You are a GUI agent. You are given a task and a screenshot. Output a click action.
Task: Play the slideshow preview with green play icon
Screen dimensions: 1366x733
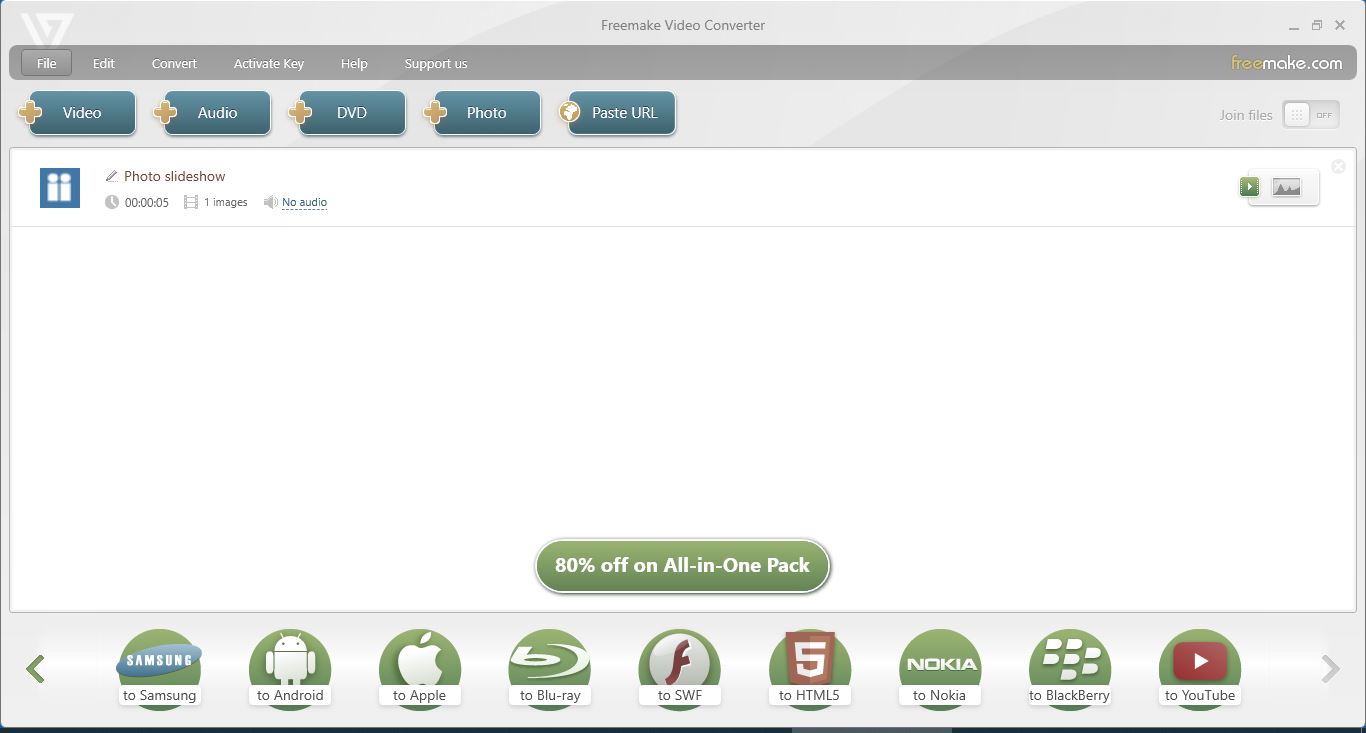[1249, 186]
